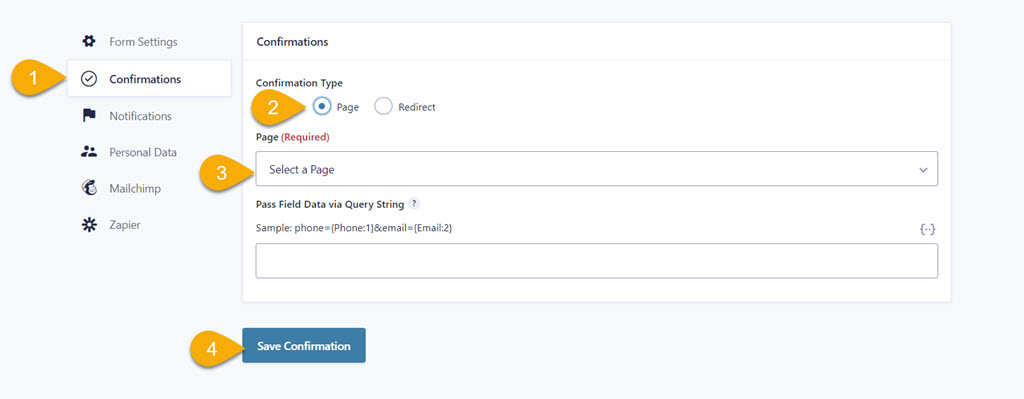Click the query string text input field
Screen dimensions: 1024x399
point(596,261)
